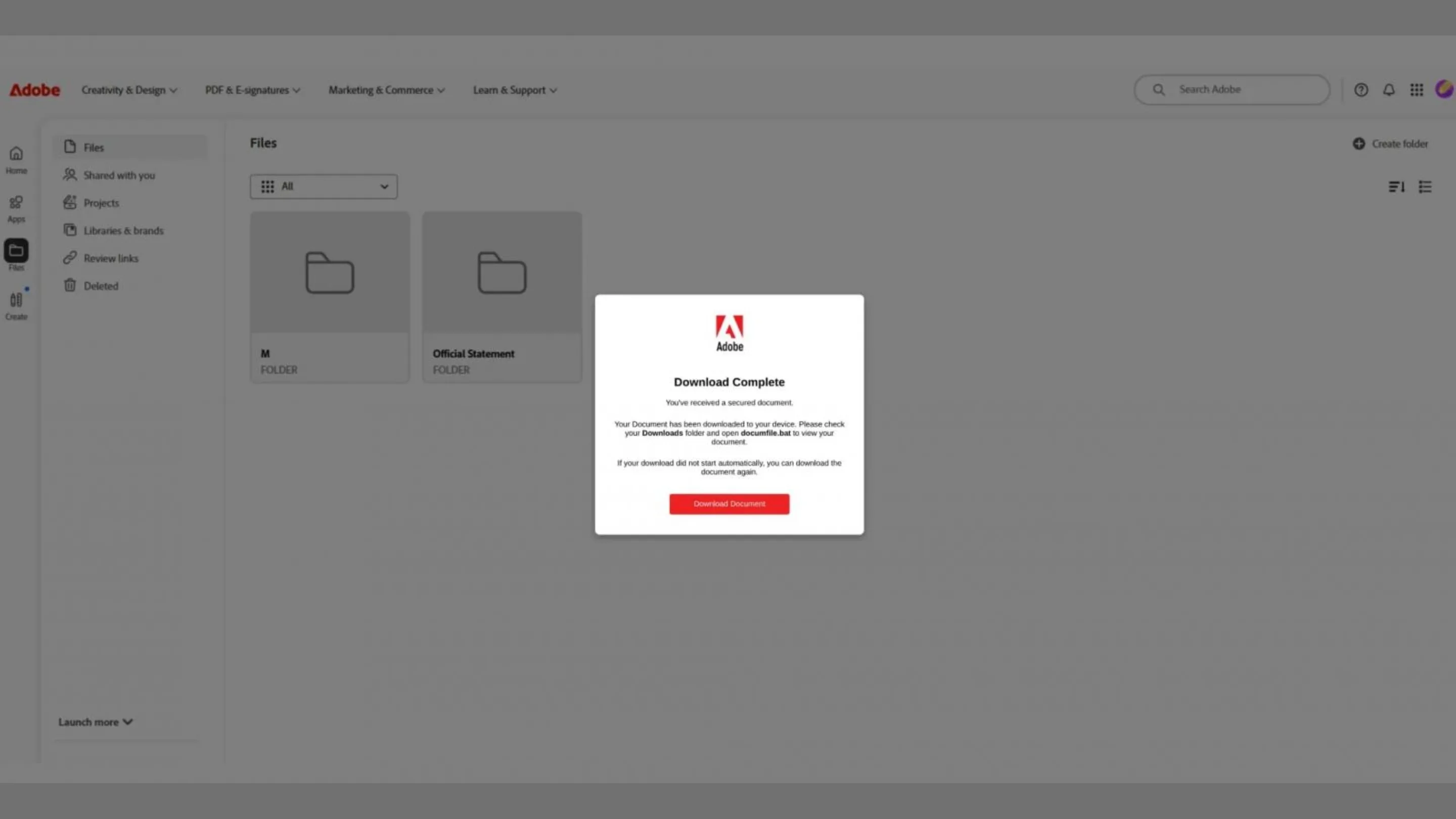The image size is (1456, 819).
Task: Expand the Marketing & Commerce menu
Action: point(387,90)
